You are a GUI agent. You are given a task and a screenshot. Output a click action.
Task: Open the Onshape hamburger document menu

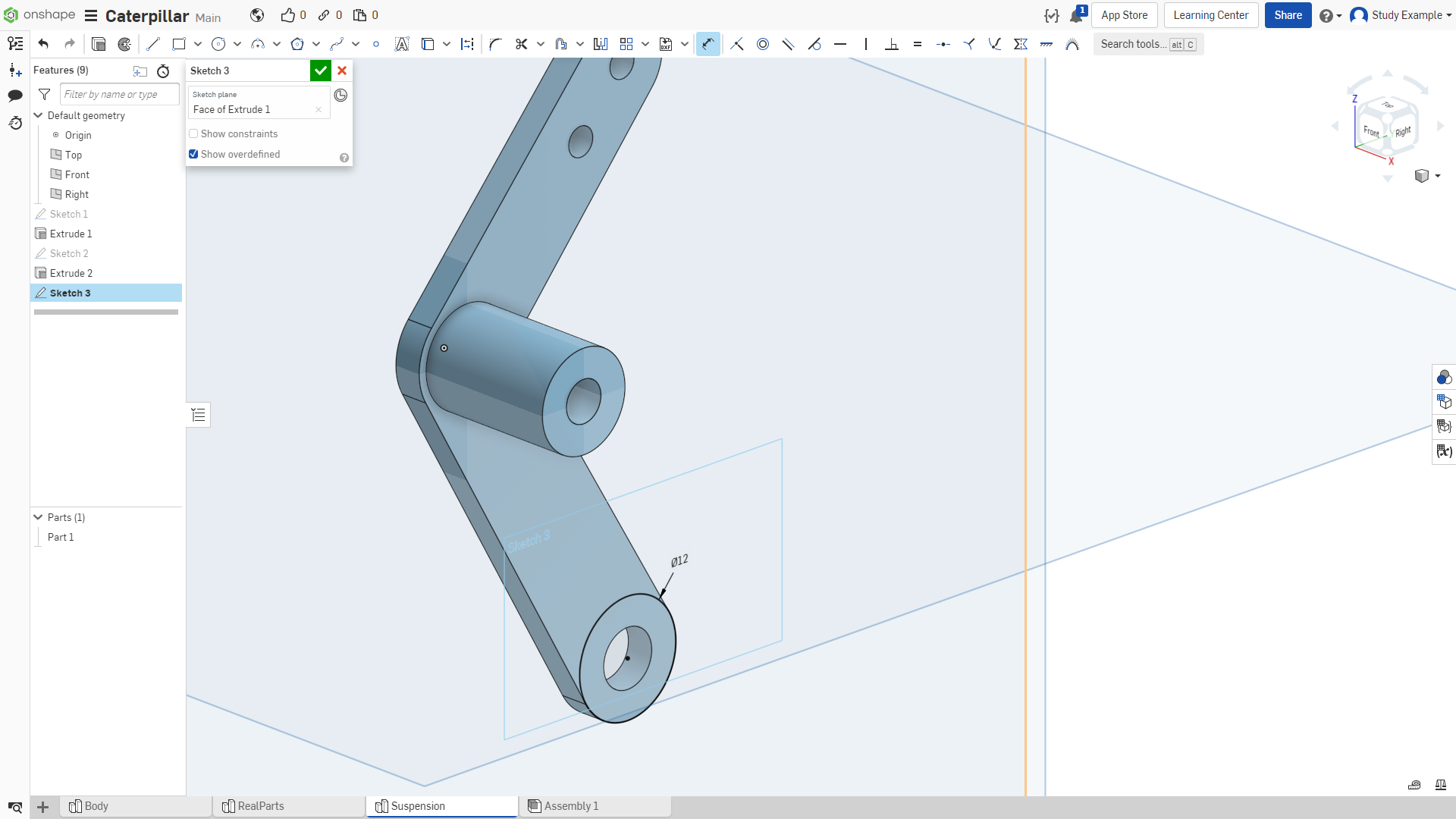point(91,16)
